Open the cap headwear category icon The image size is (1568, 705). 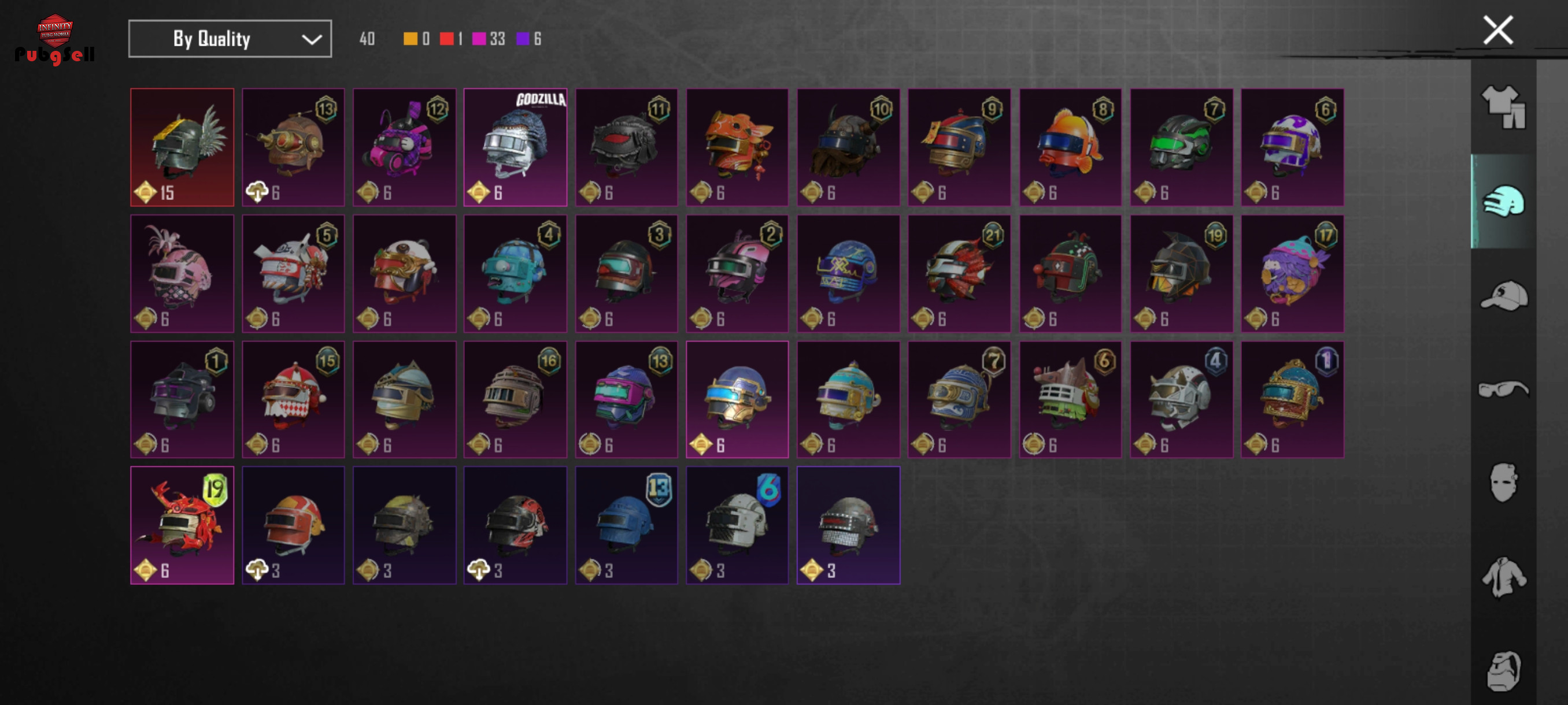[x=1503, y=296]
